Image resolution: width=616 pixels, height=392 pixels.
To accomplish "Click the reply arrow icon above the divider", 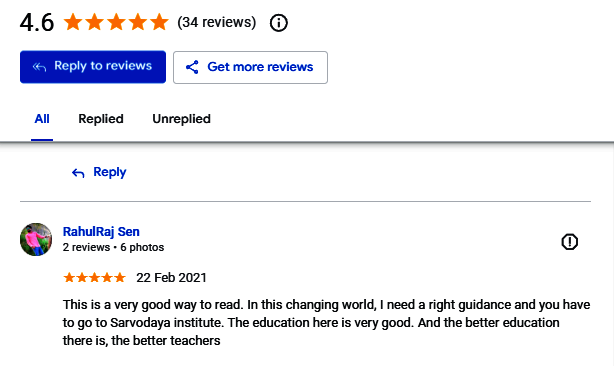I will 78,173.
